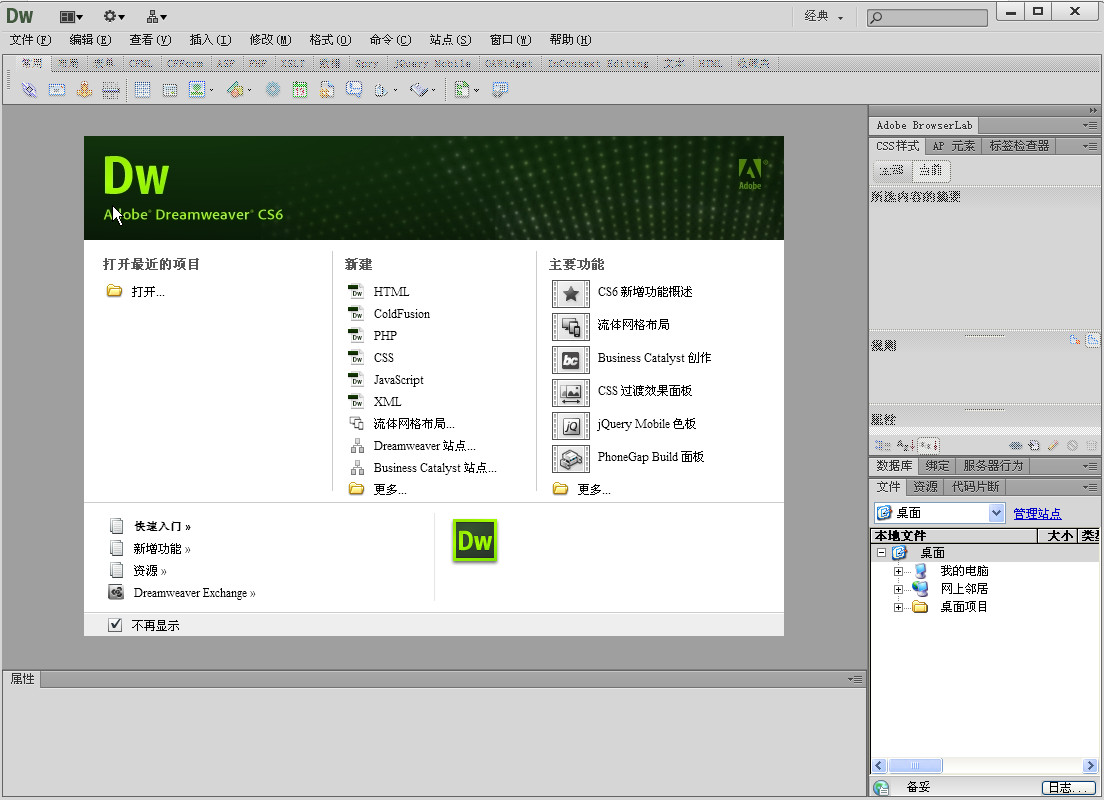Create a new PHP document
Screen dimensions: 1104x800
point(385,335)
